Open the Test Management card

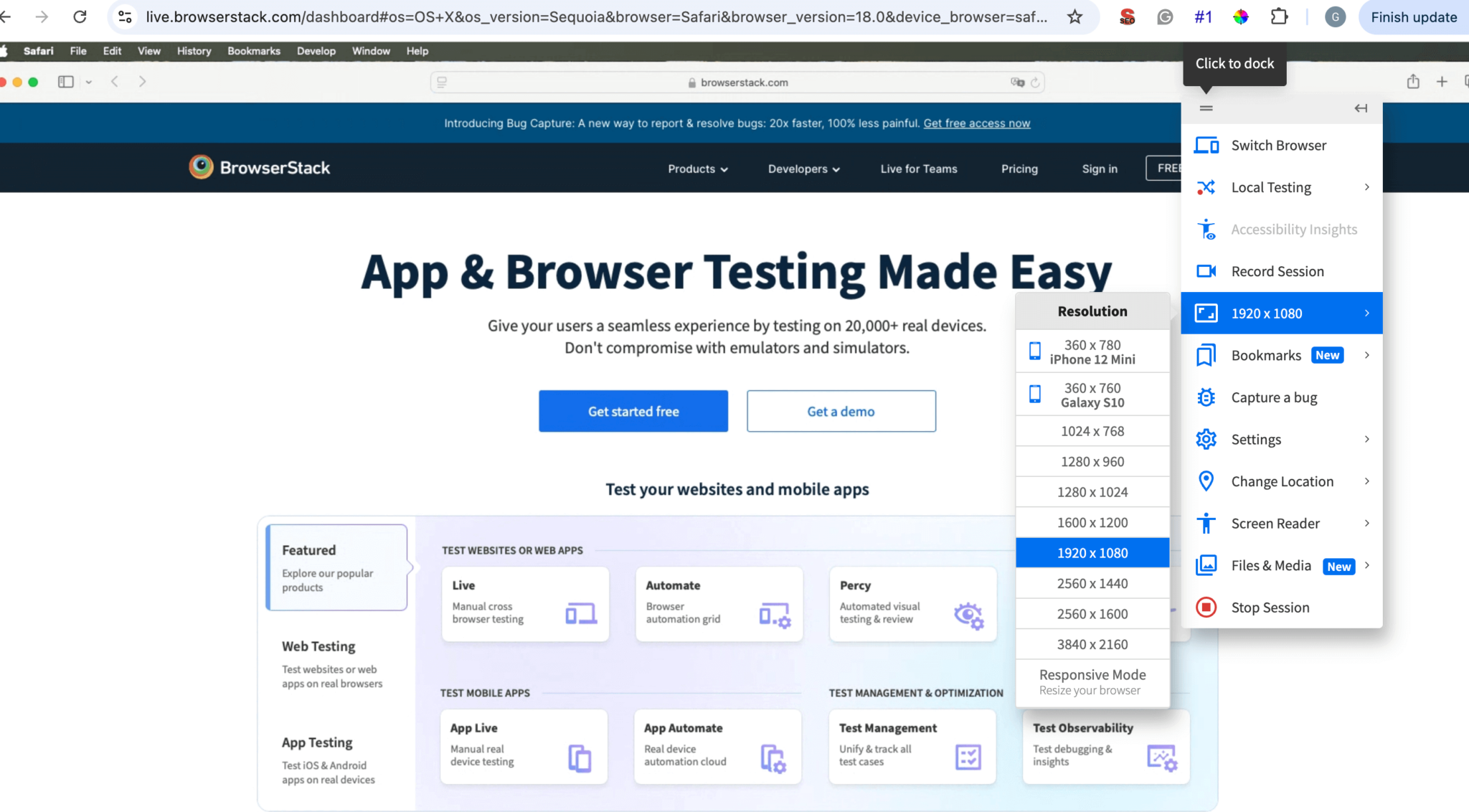pos(912,746)
